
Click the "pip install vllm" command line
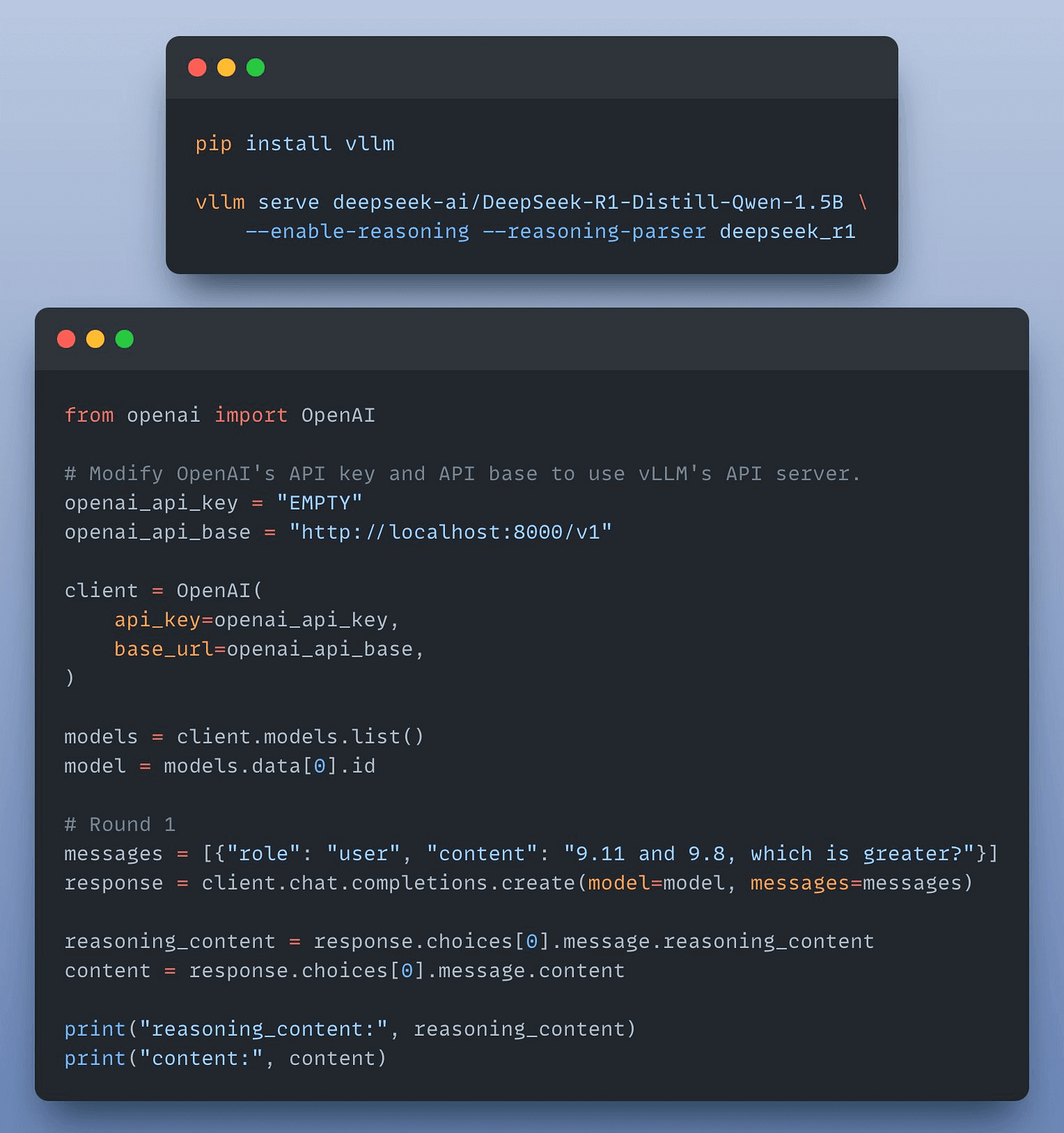(294, 144)
